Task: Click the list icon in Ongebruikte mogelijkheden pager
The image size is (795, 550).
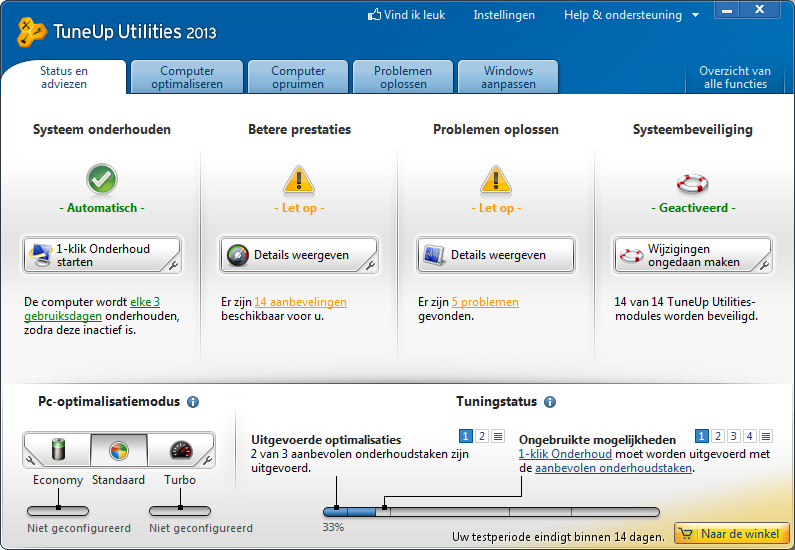Action: click(x=766, y=436)
